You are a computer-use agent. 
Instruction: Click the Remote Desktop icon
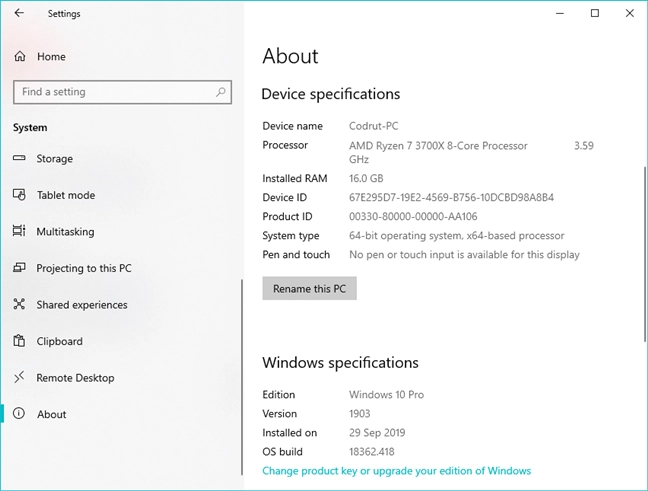(19, 377)
